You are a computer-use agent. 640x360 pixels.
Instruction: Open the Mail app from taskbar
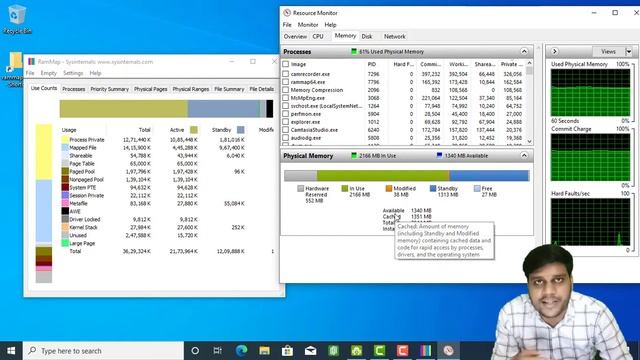tap(310, 351)
